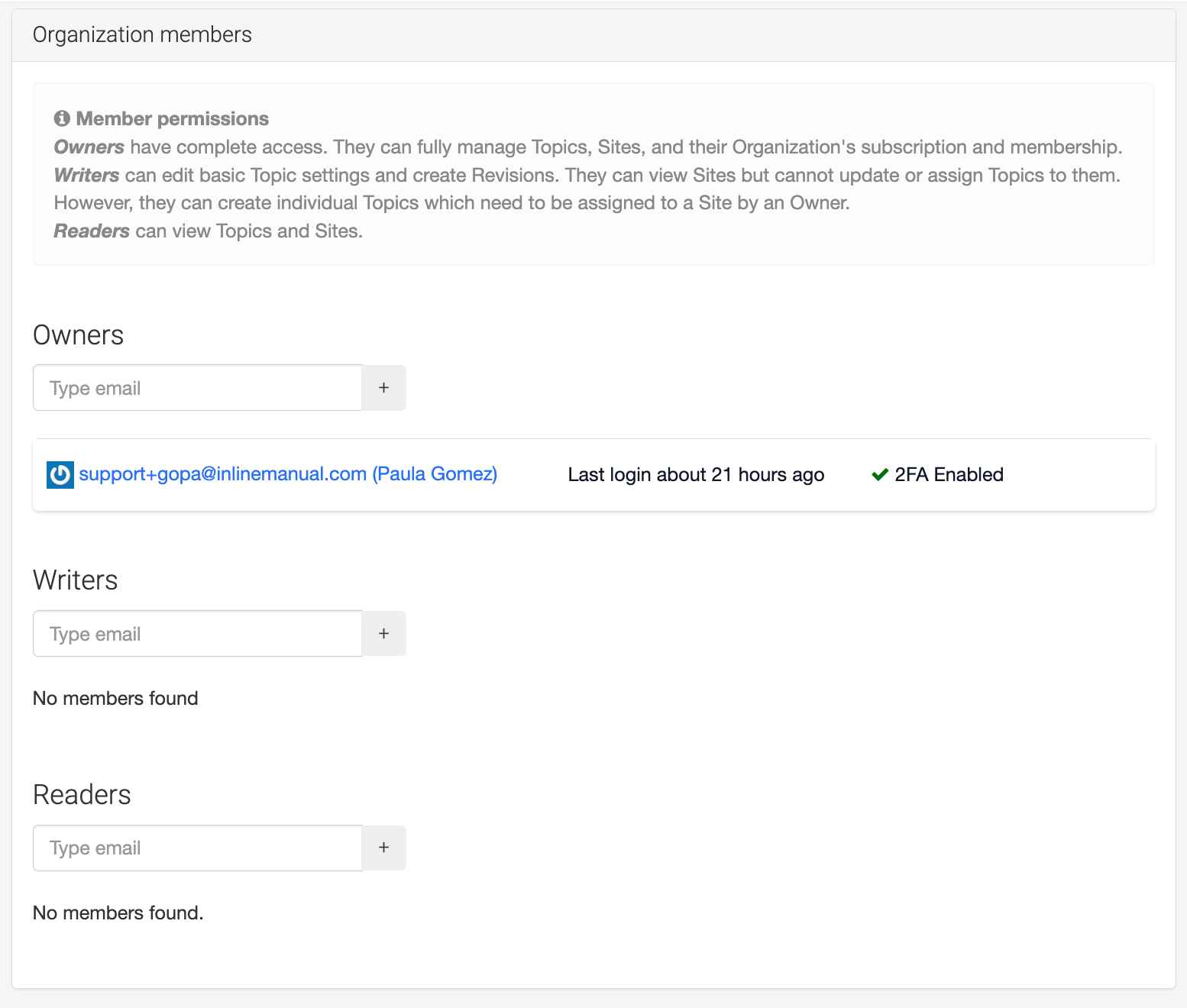Click the 'Member permissions' bold title
The image size is (1187, 1008).
coord(172,119)
